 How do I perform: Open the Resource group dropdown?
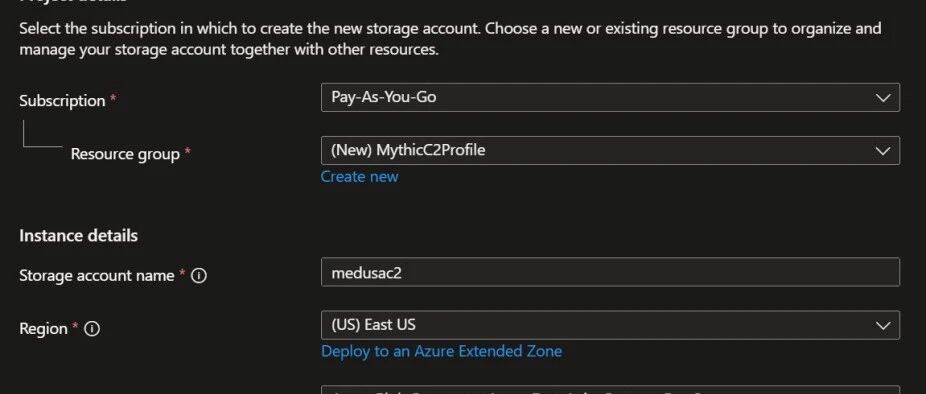coord(610,151)
